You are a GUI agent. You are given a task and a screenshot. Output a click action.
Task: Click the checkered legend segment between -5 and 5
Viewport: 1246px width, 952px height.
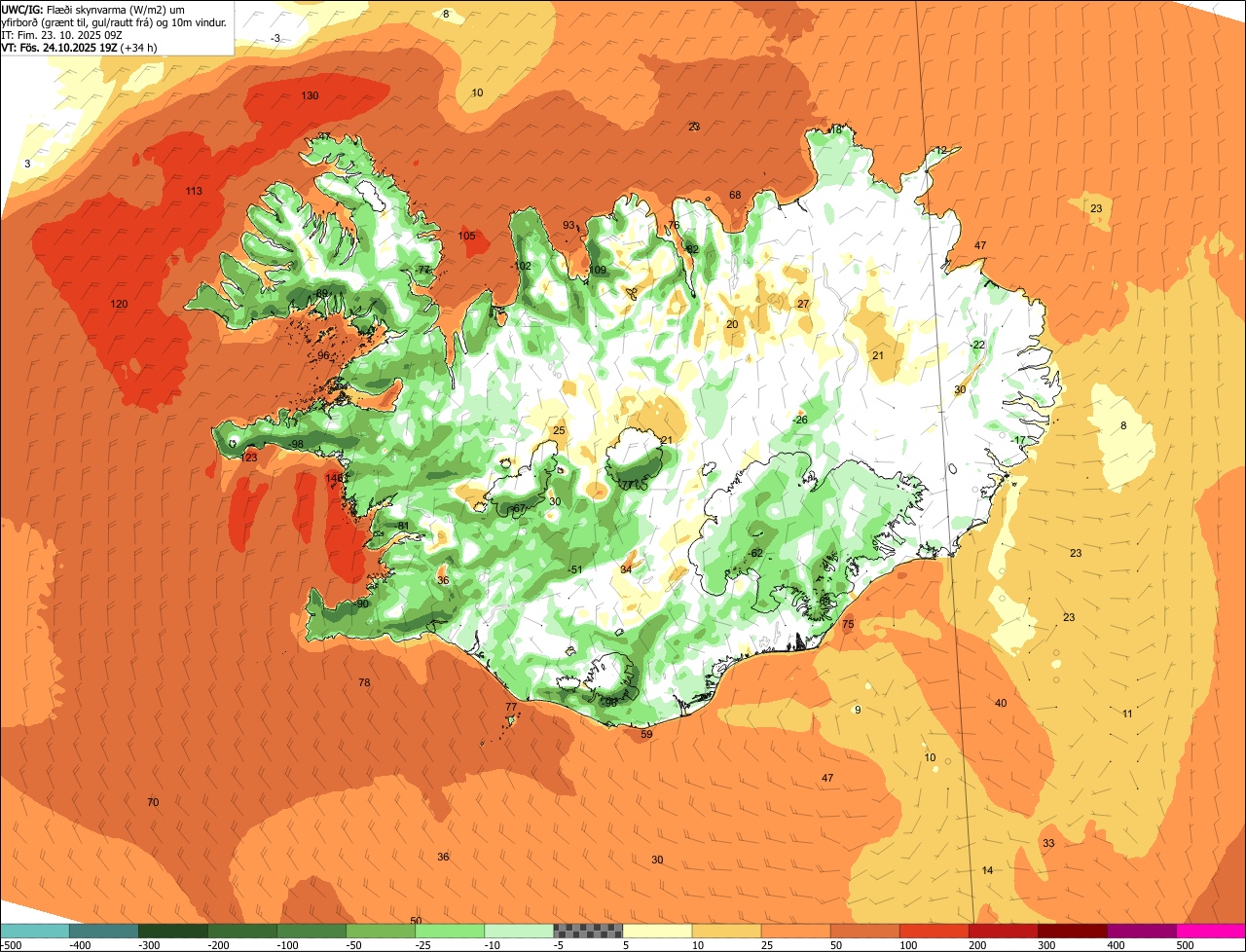(589, 931)
